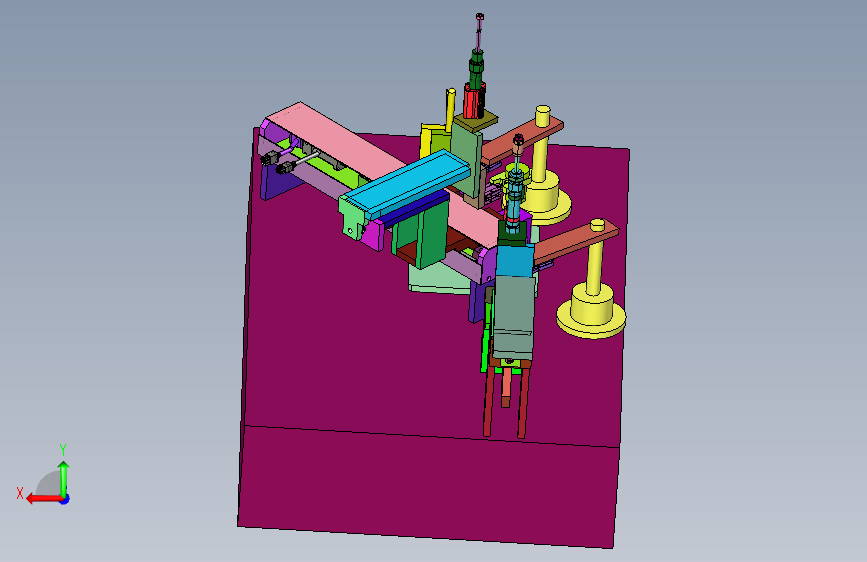Select the red pneumatic cylinder at top

pos(474,101)
